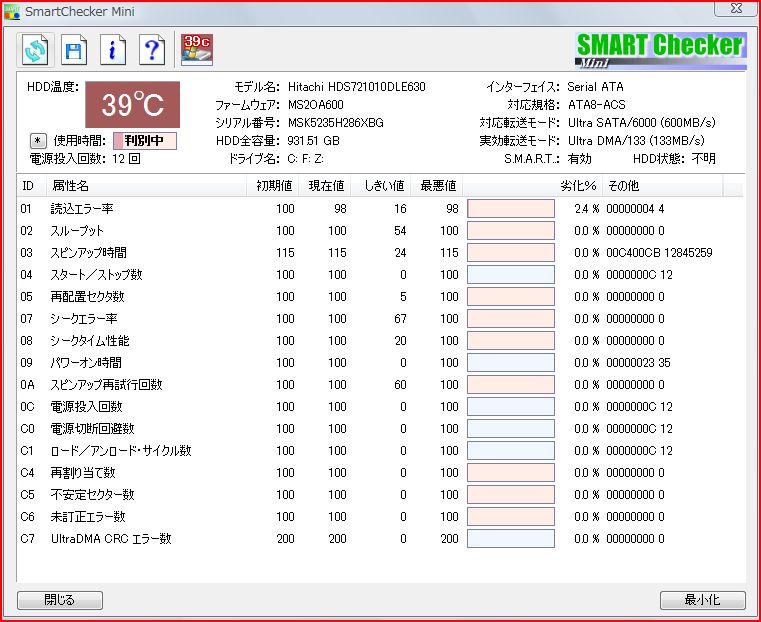The image size is (761, 622).
Task: Click the 判別中 usage time field
Action: pos(144,141)
